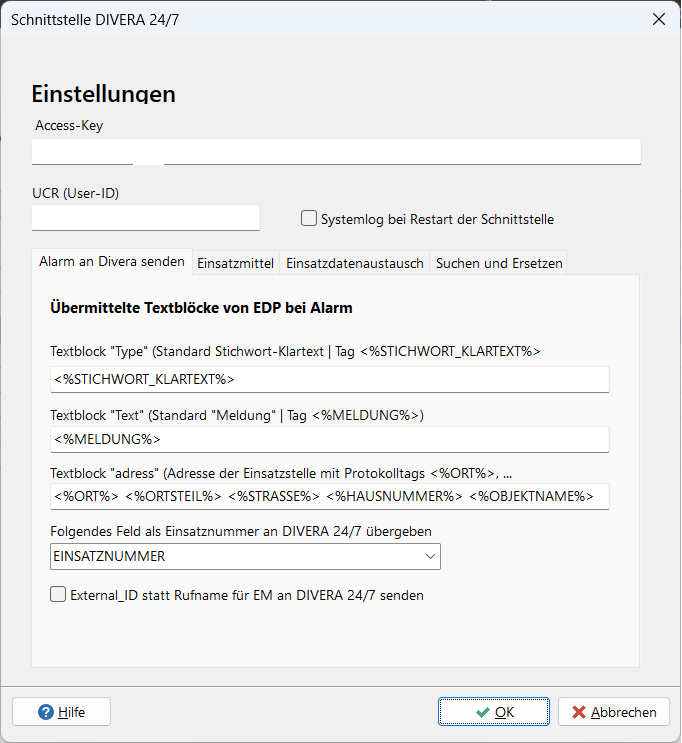Click heading Übermittelte Textblöcke von EDP bei Alarm
The image size is (682, 743).
(x=201, y=308)
